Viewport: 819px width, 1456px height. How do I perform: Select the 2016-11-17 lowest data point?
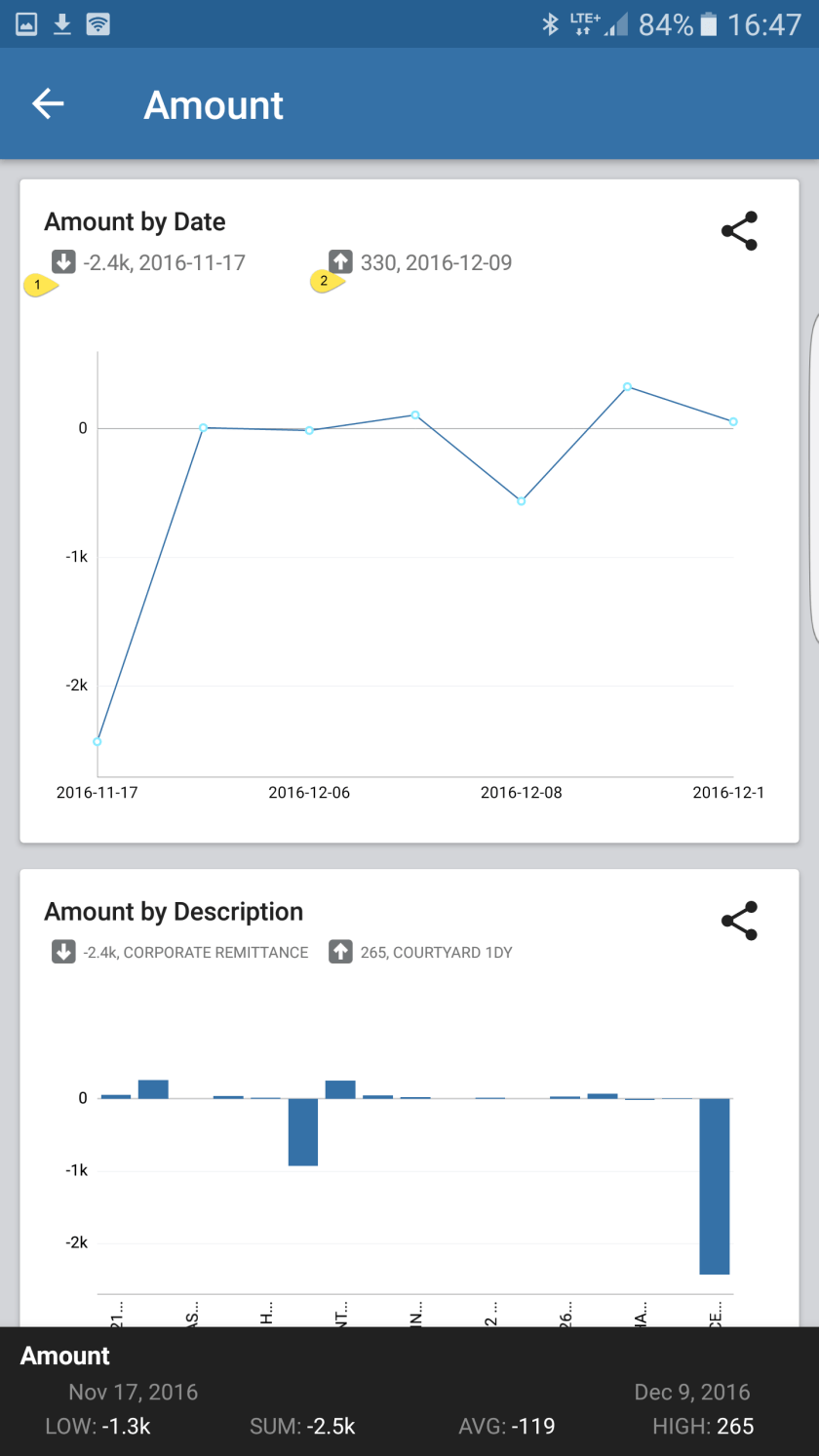tap(97, 741)
